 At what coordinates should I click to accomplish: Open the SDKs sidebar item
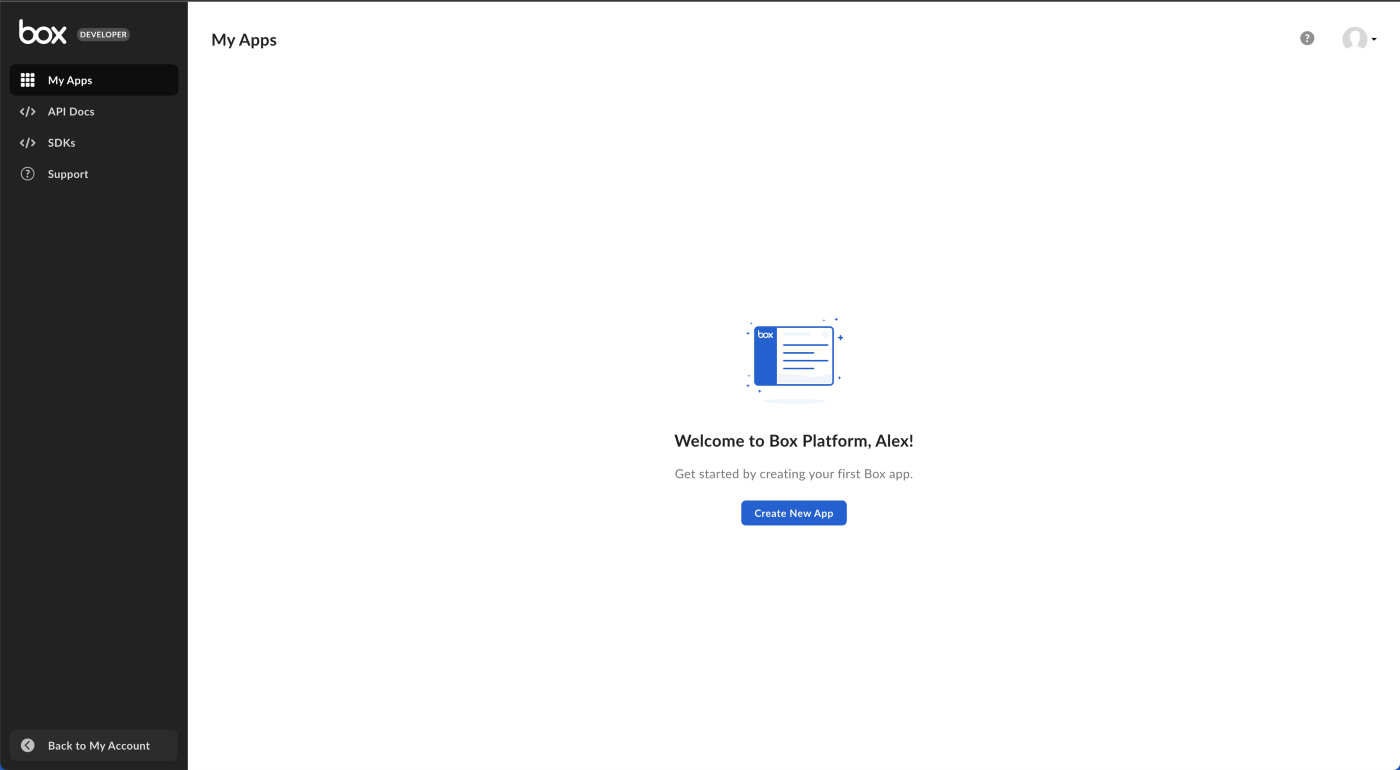(x=94, y=143)
